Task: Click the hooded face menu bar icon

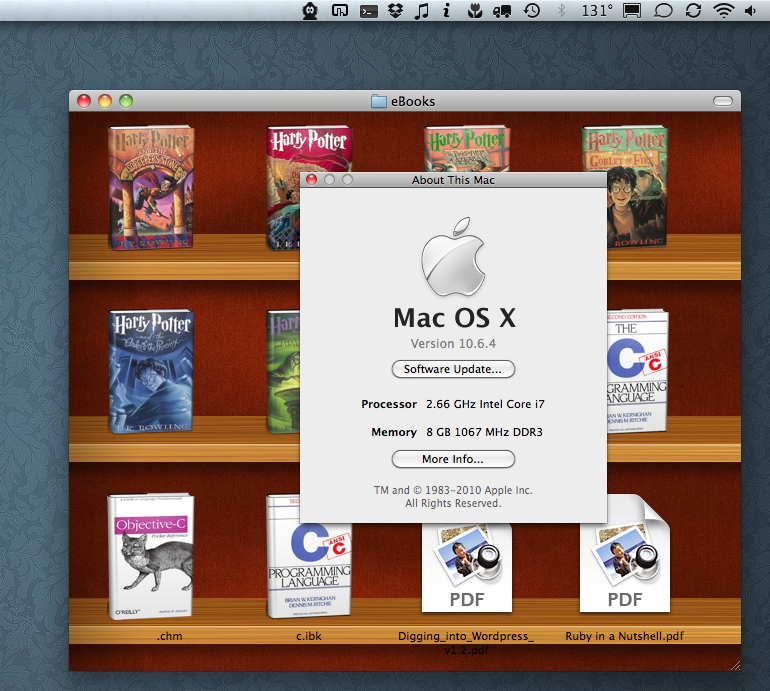Action: click(310, 11)
